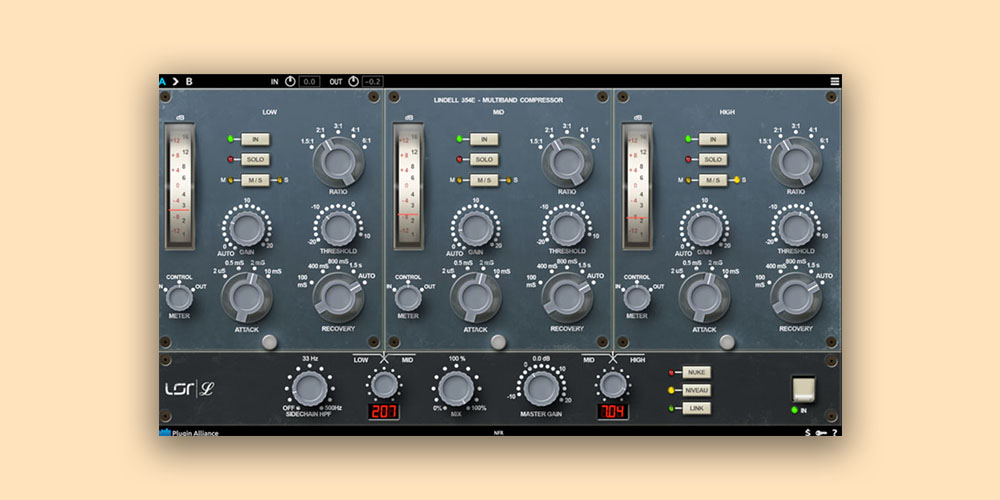Viewport: 1000px width, 500px height.
Task: Click the NFR label in bottom bar
Action: point(498,433)
